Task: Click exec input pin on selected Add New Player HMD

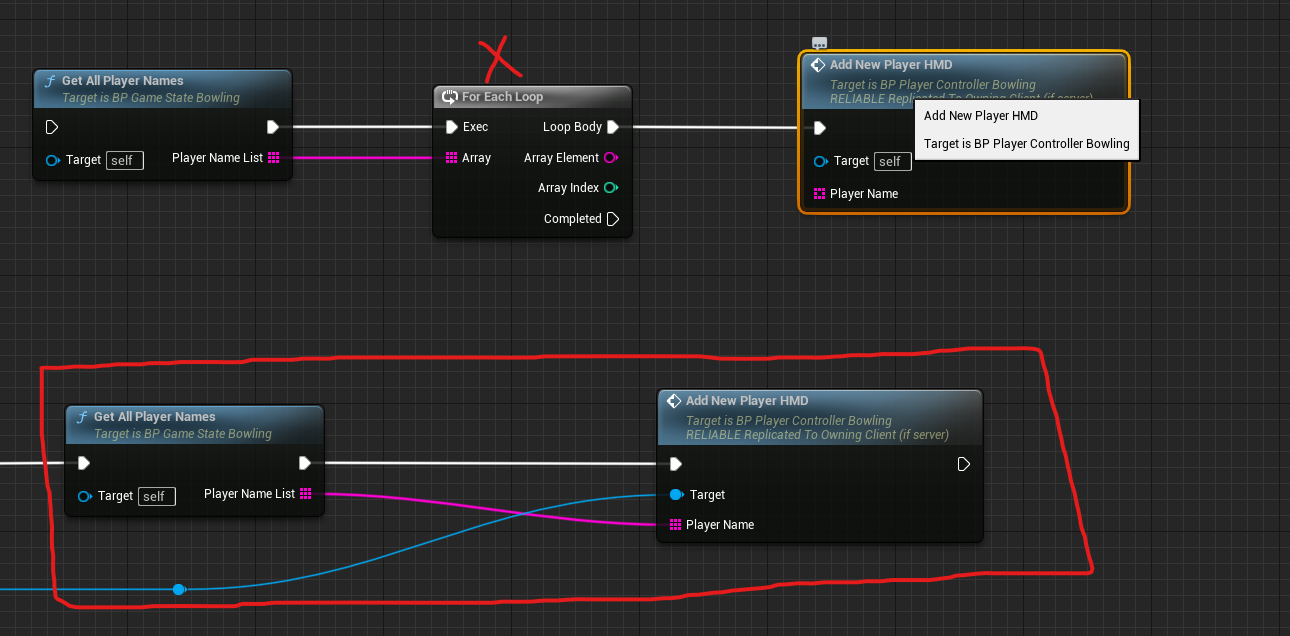Action: coord(820,128)
